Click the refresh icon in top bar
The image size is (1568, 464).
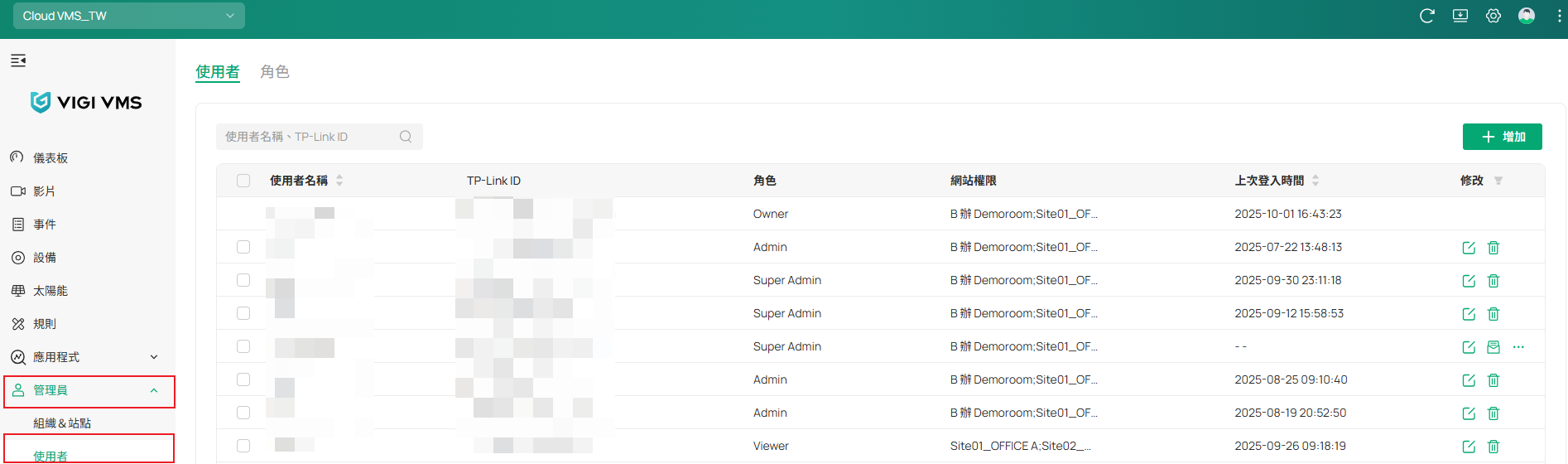coord(1426,16)
